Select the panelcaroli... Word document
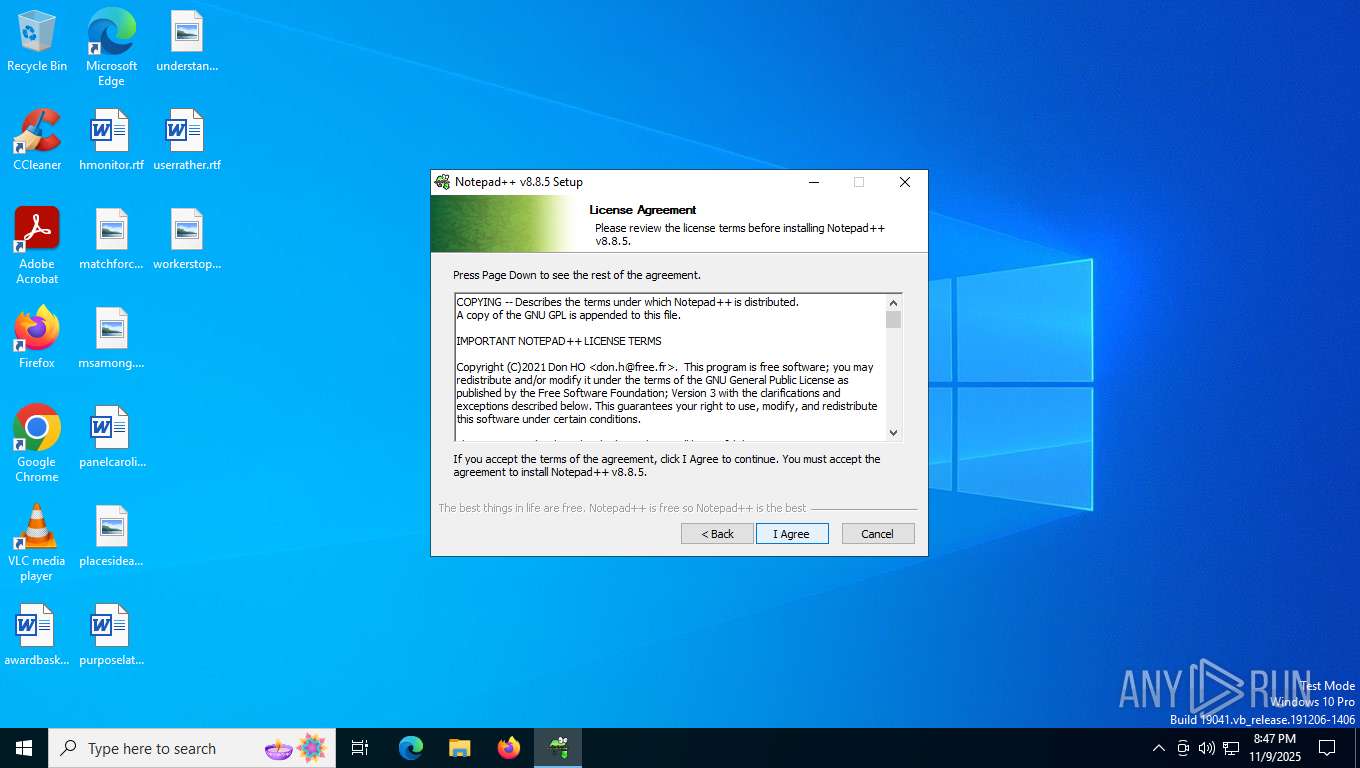This screenshot has width=1360, height=768. click(111, 437)
